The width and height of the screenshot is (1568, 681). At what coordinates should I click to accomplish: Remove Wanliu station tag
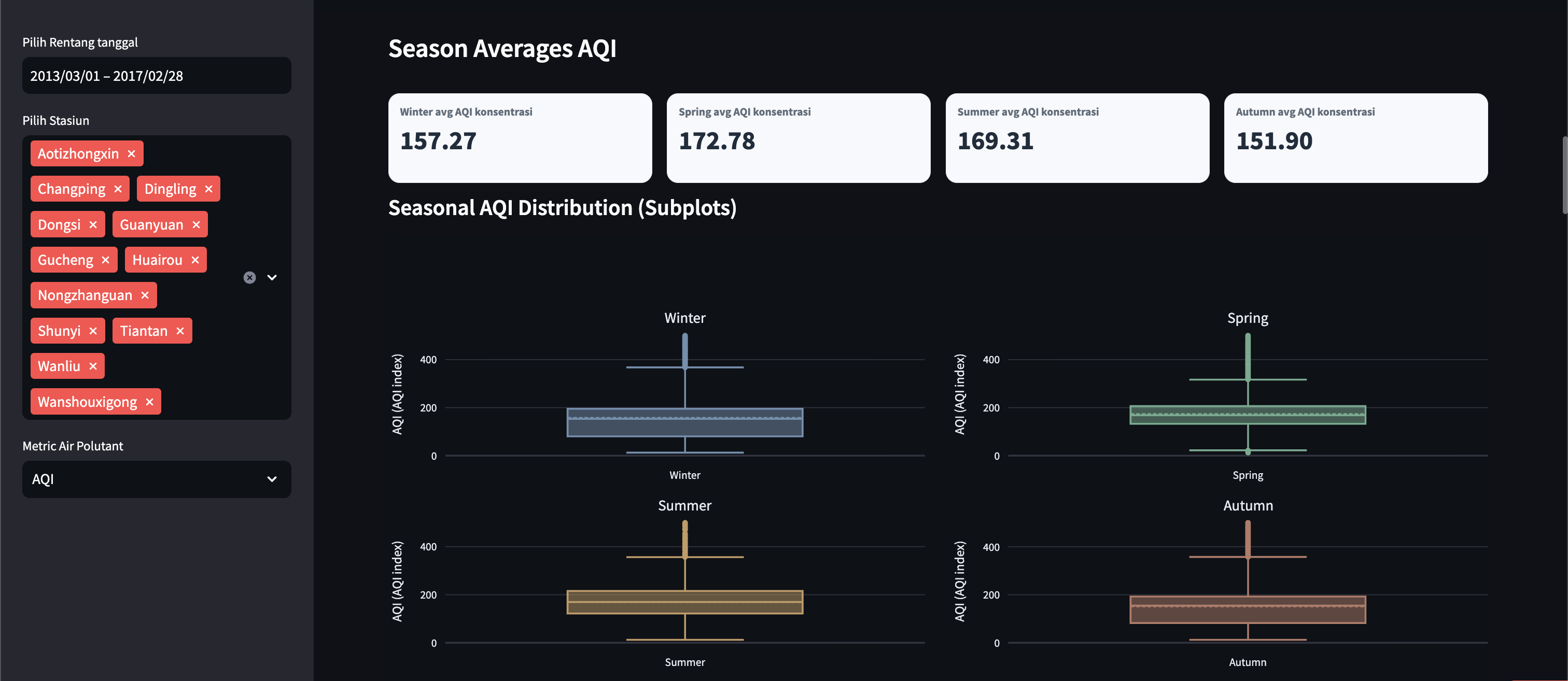point(93,366)
